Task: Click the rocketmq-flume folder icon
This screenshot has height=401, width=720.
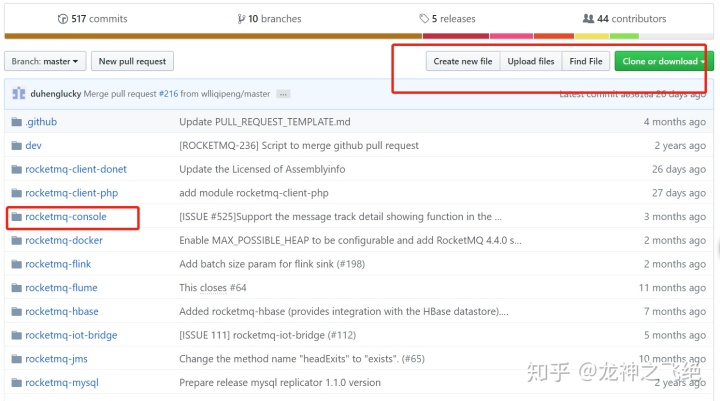Action: 17,288
